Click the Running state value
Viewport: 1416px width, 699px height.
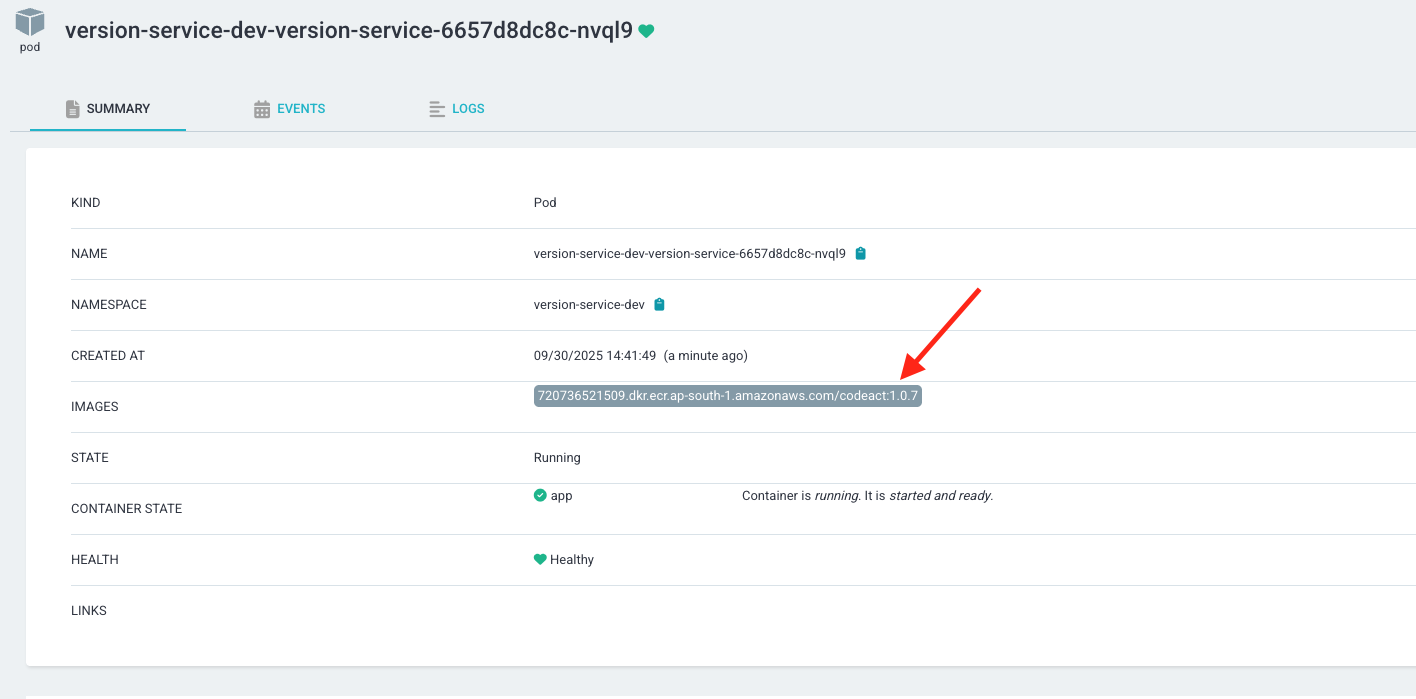point(557,458)
